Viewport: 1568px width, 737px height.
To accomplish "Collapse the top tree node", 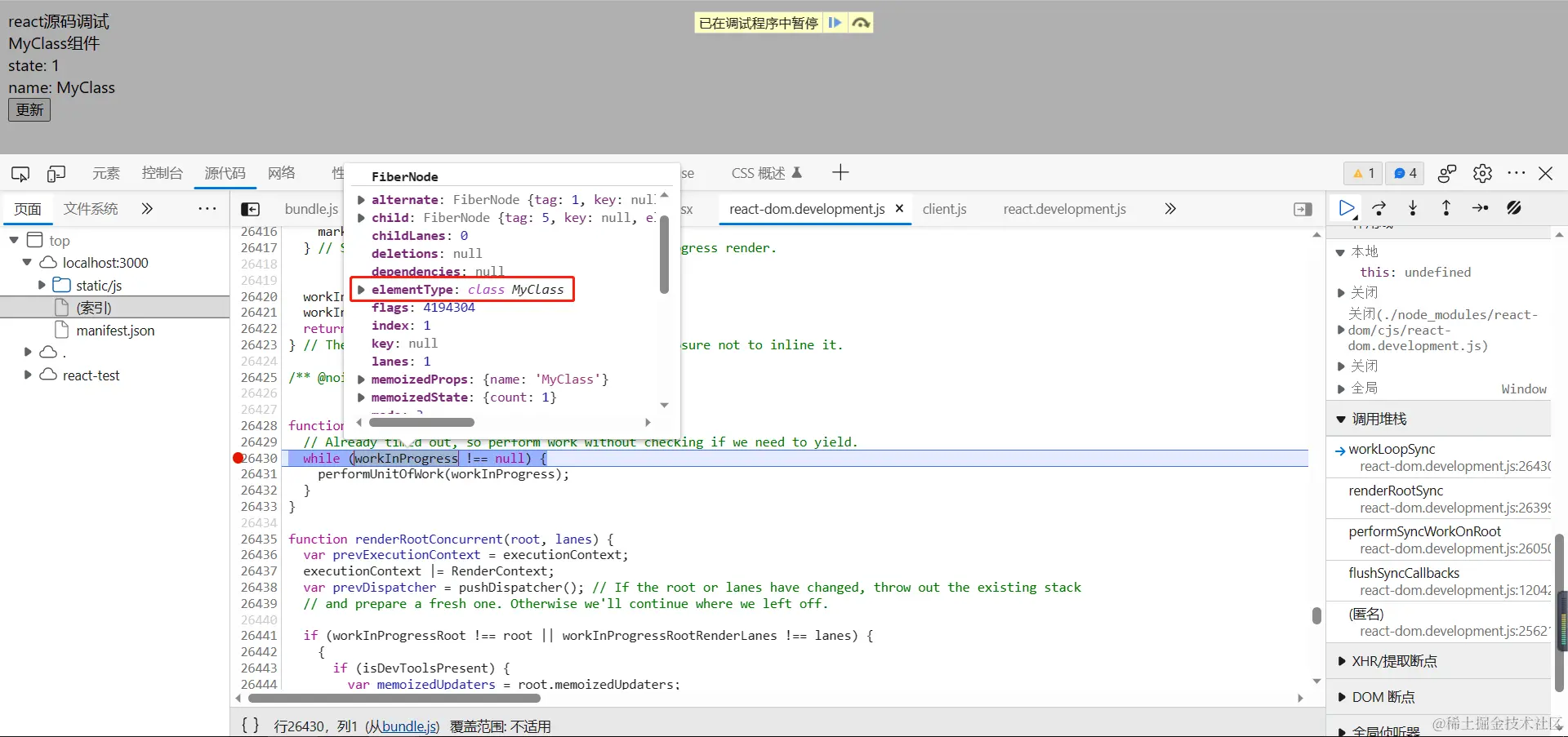I will click(x=14, y=240).
